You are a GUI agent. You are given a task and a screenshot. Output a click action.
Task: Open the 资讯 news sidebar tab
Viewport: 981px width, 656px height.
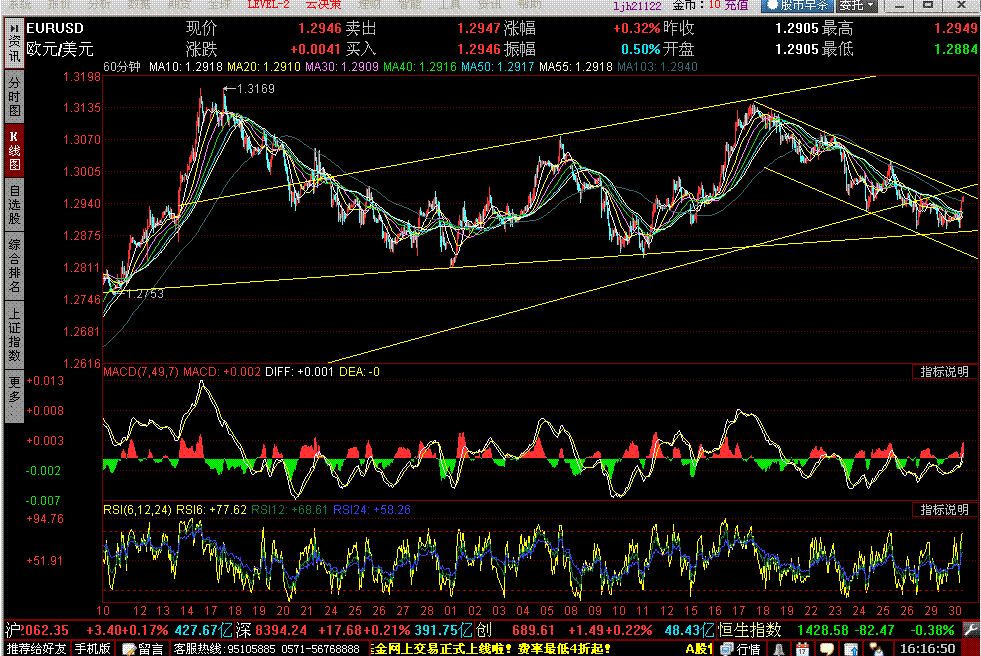14,42
